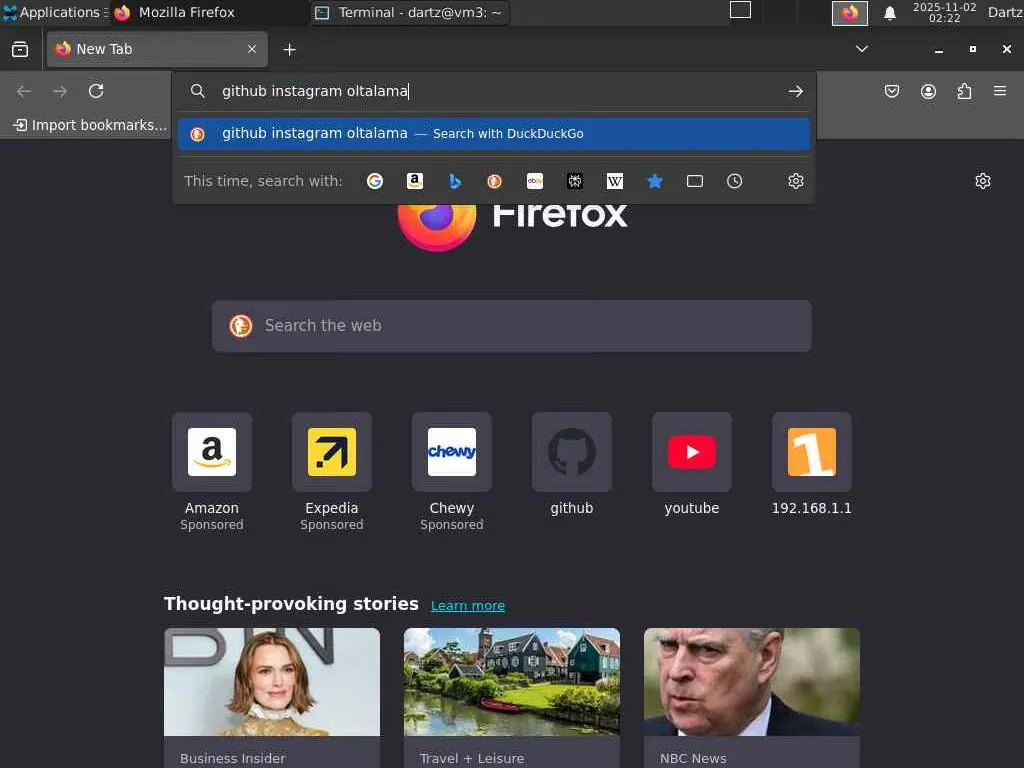Open search settings gear in the dropdown
The image size is (1024, 768).
795,181
